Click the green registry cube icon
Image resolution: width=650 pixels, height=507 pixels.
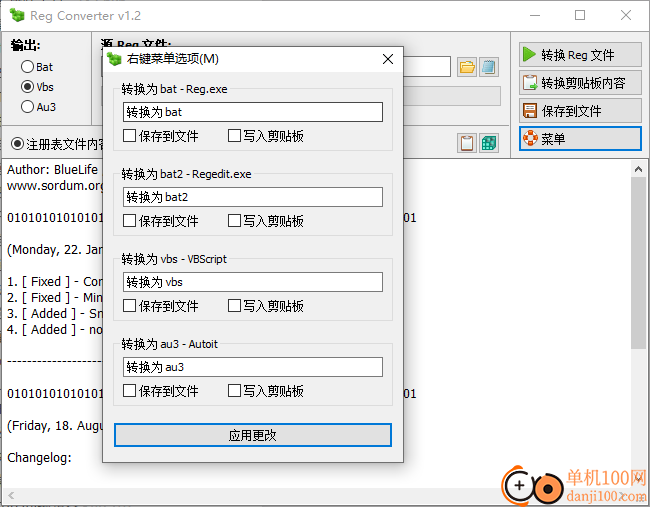489,143
